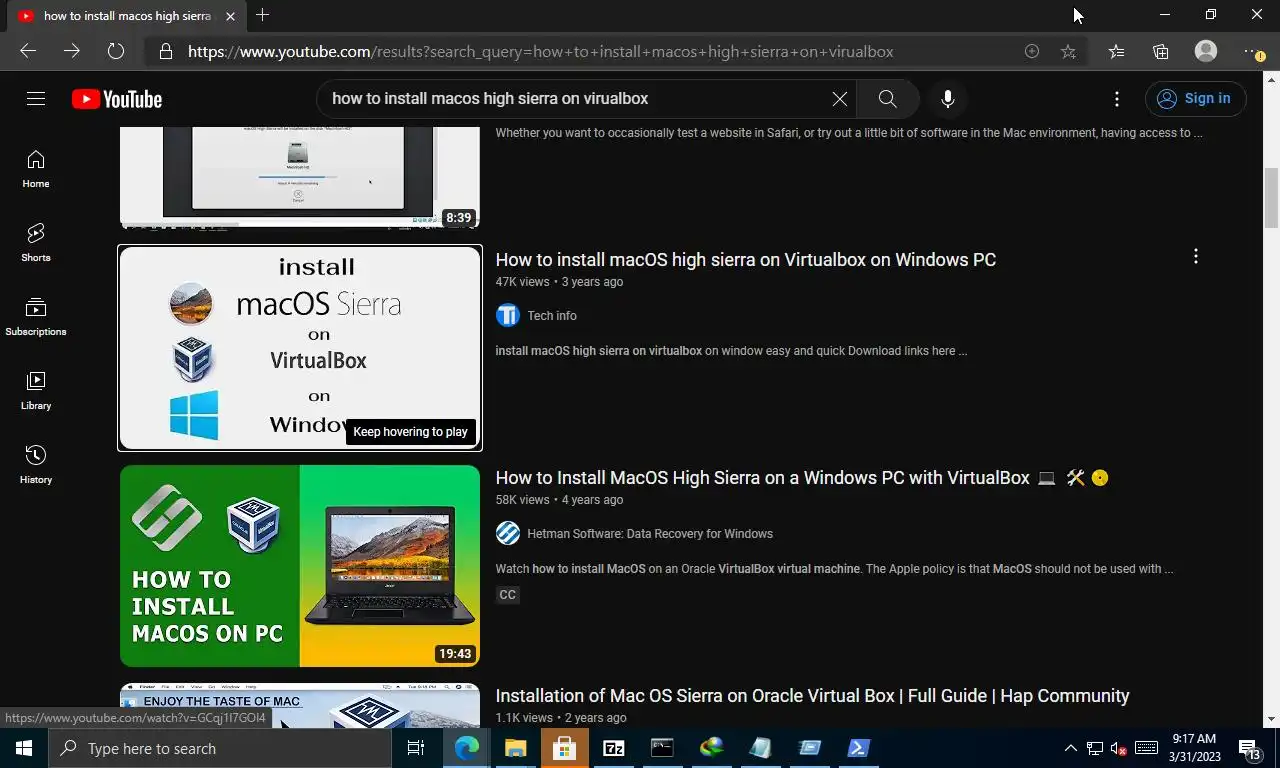Image resolution: width=1280 pixels, height=768 pixels.
Task: Open History in the sidebar
Action: (x=36, y=465)
